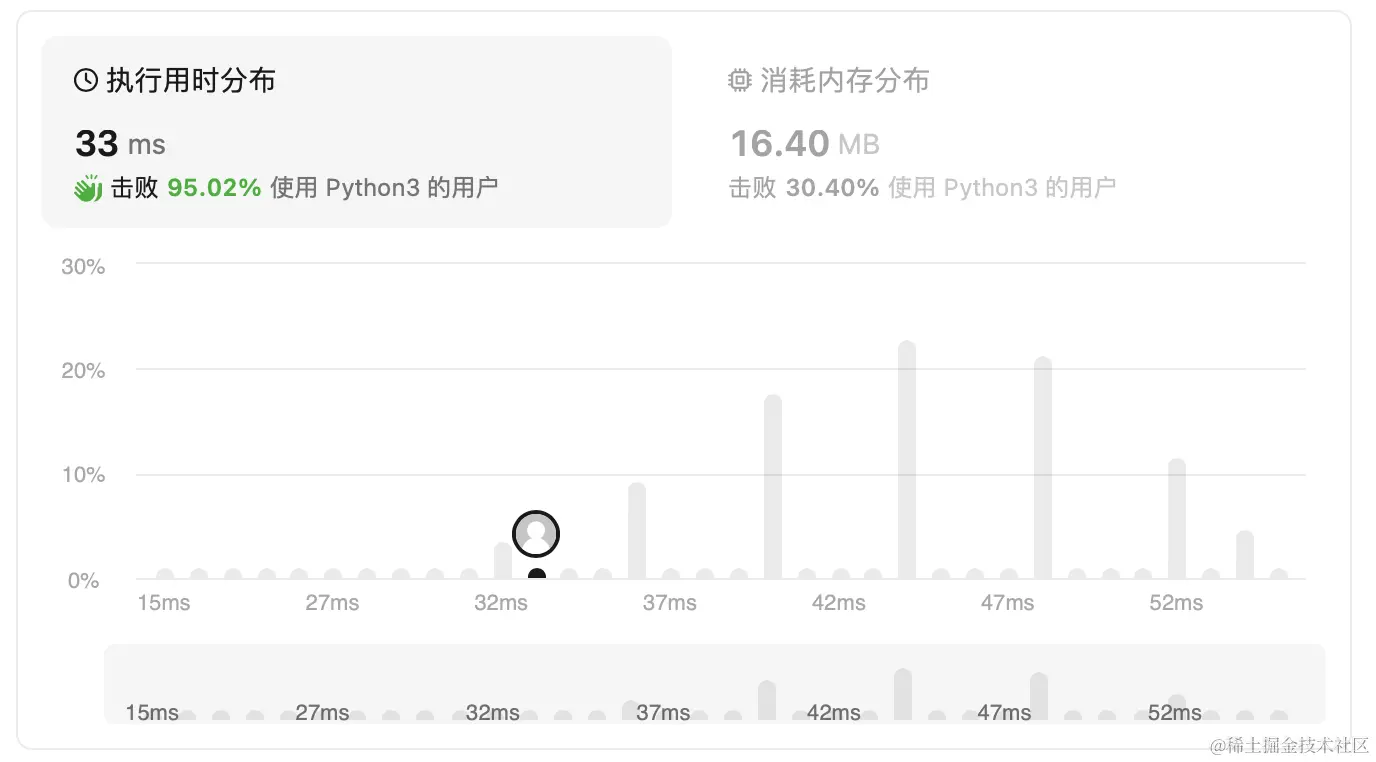Click the tallest bar near 44ms
Screen dimensions: 1376x762
(x=907, y=460)
